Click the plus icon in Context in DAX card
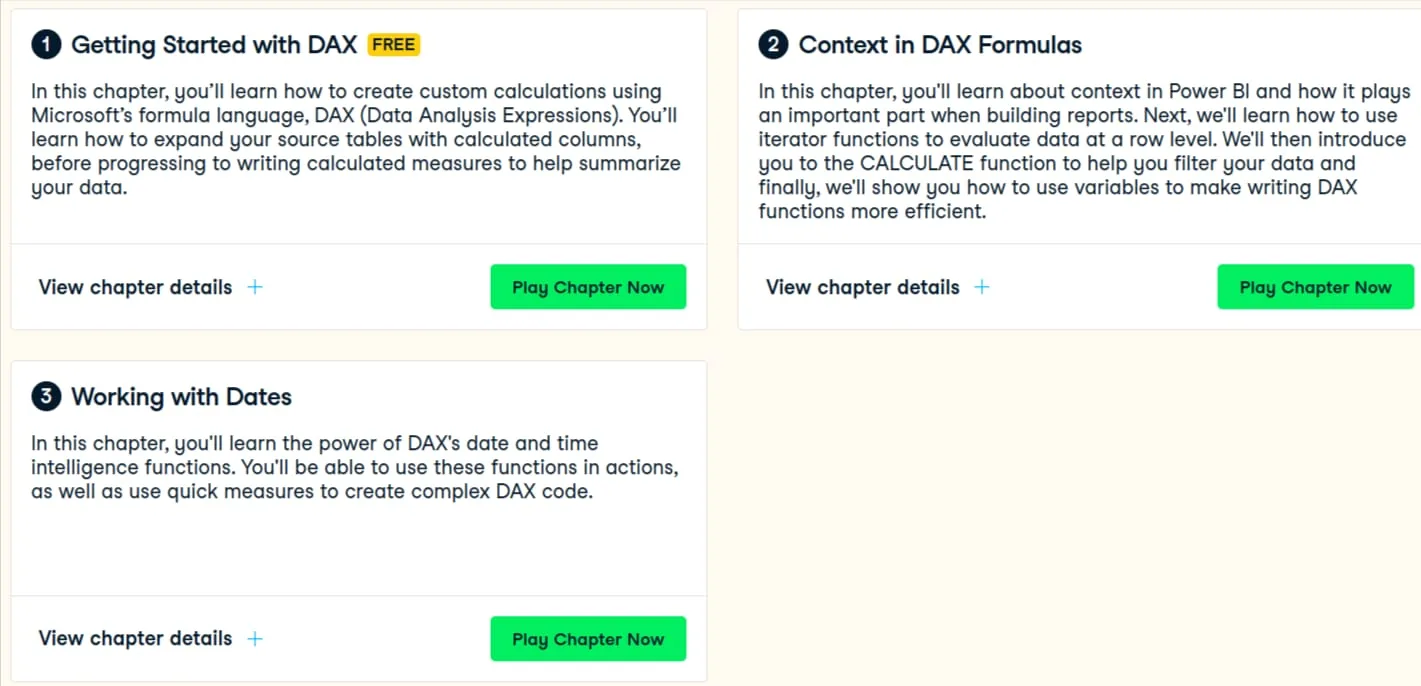The height and width of the screenshot is (686, 1421). tap(982, 287)
